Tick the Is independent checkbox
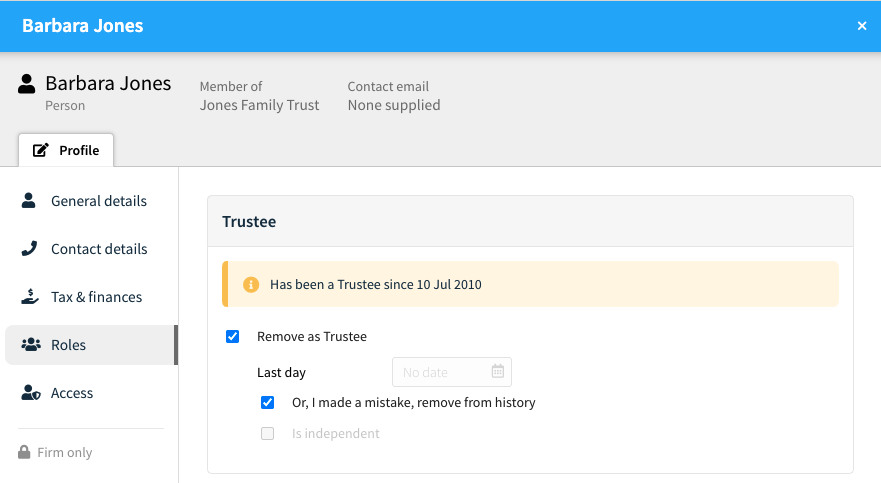The image size is (881, 483). tap(267, 434)
